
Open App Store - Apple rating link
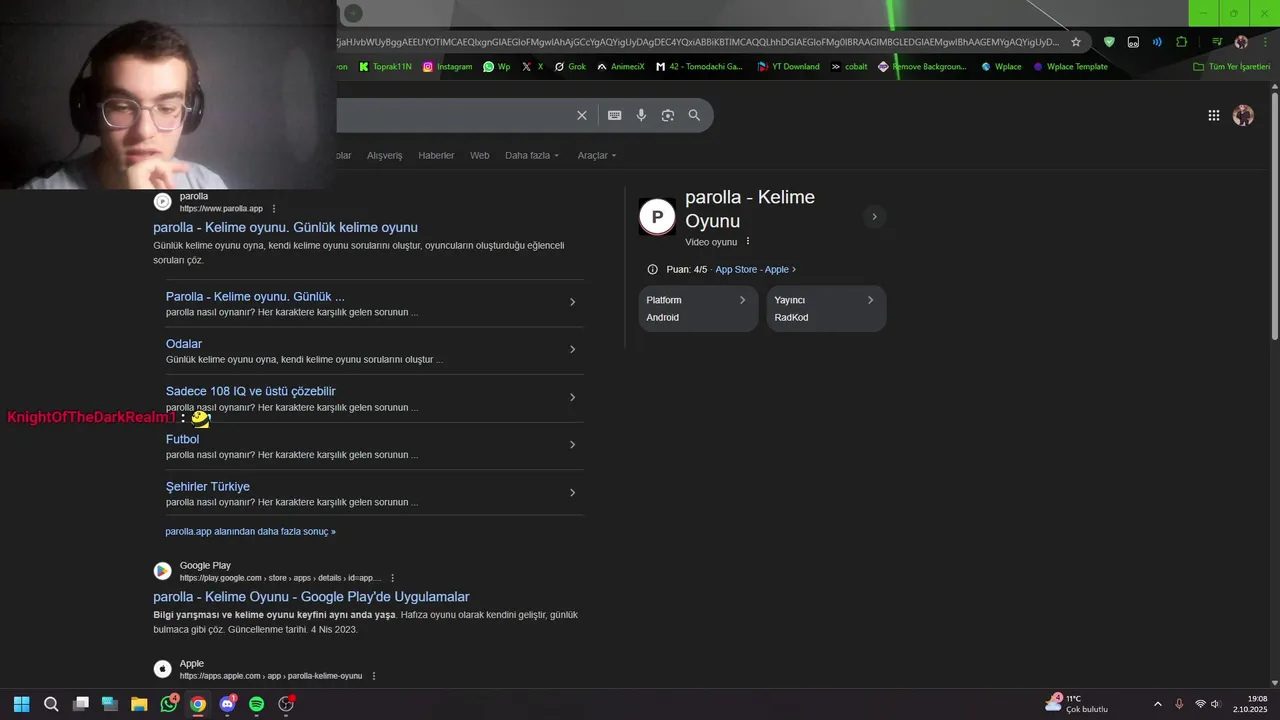(755, 269)
